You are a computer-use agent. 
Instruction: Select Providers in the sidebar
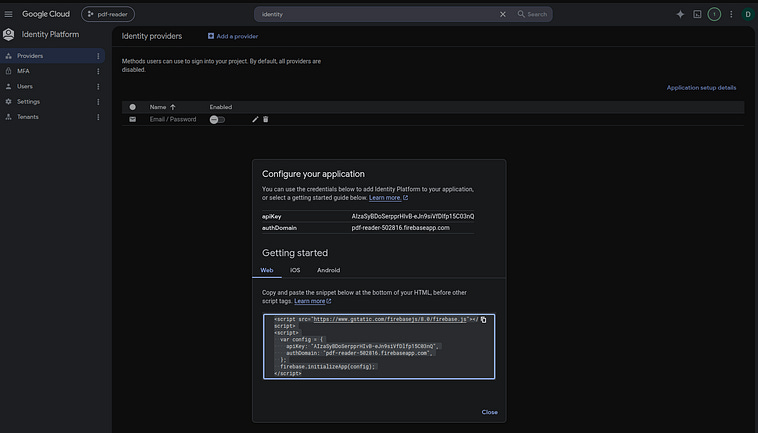coord(52,56)
